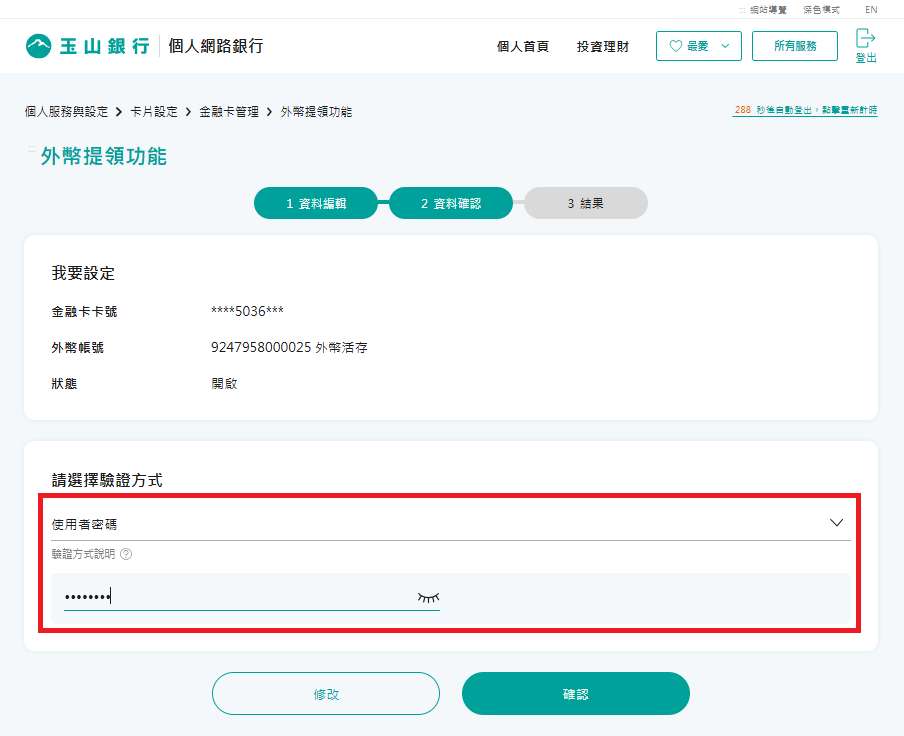This screenshot has width=904, height=736.
Task: Click the 修改 button
Action: point(326,693)
